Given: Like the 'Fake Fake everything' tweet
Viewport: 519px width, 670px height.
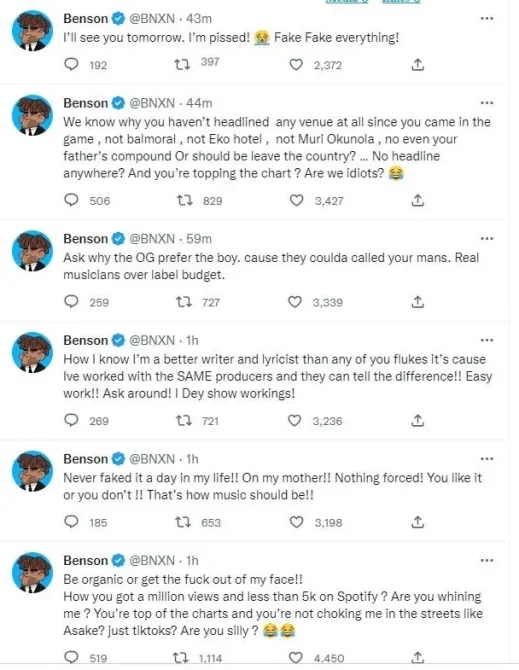Looking at the screenshot, I should 296,65.
